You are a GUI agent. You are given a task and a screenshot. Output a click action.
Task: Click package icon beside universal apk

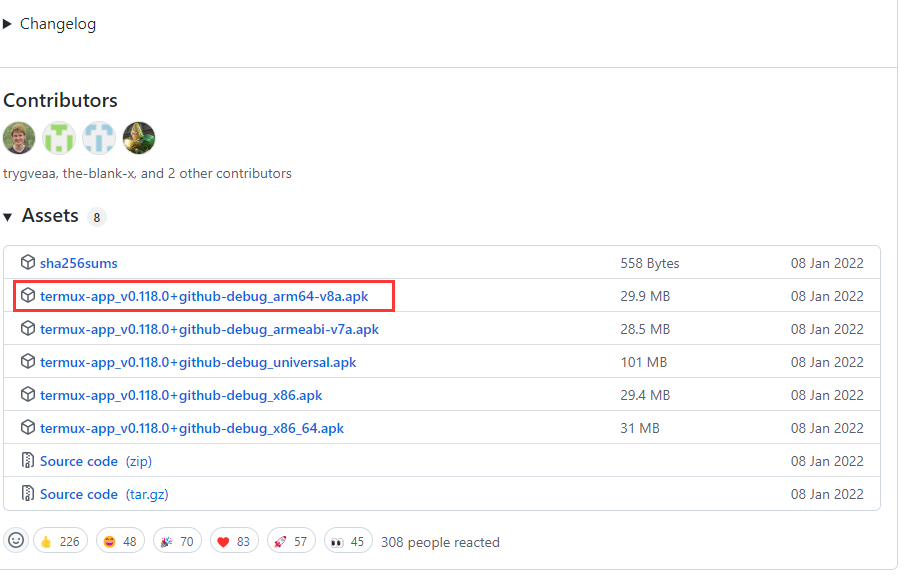27,362
